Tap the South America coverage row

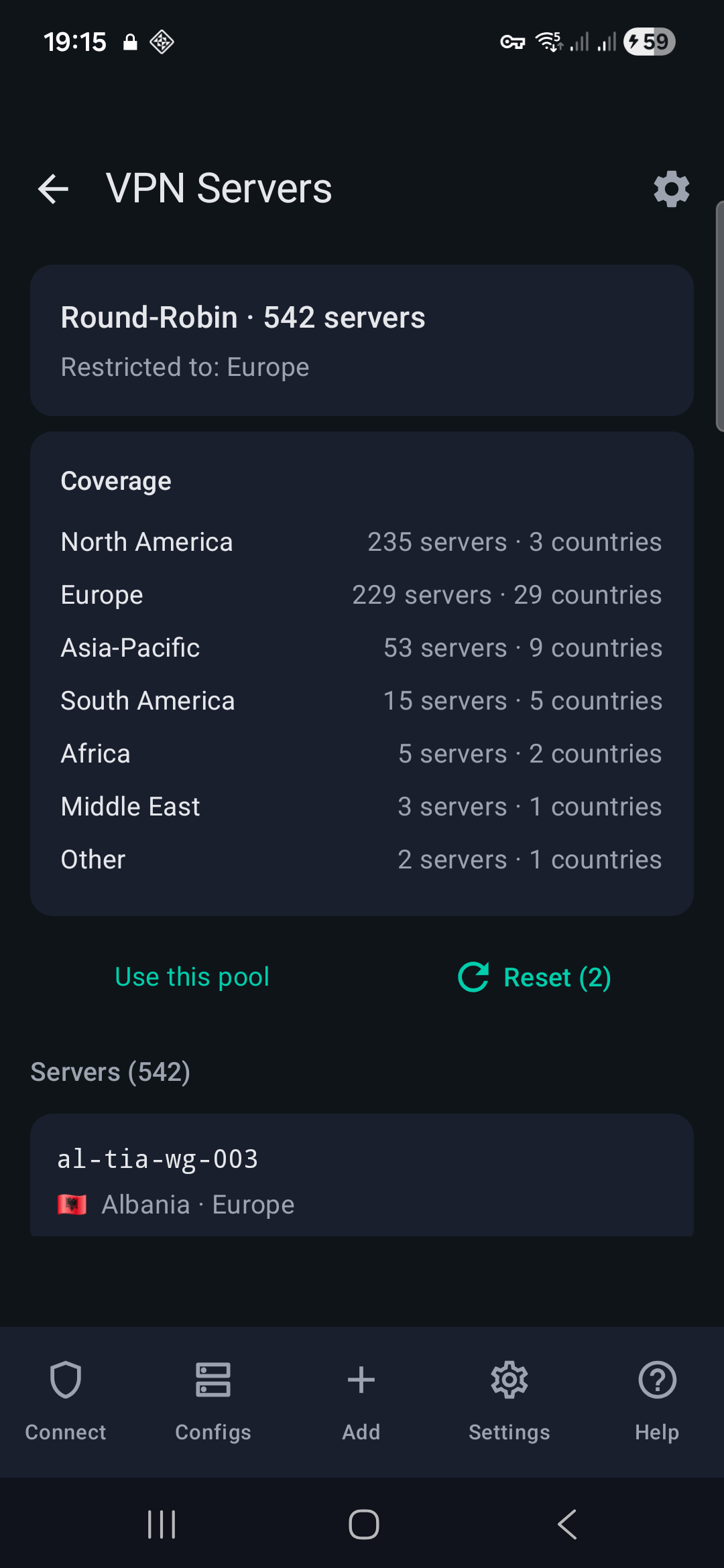point(361,701)
